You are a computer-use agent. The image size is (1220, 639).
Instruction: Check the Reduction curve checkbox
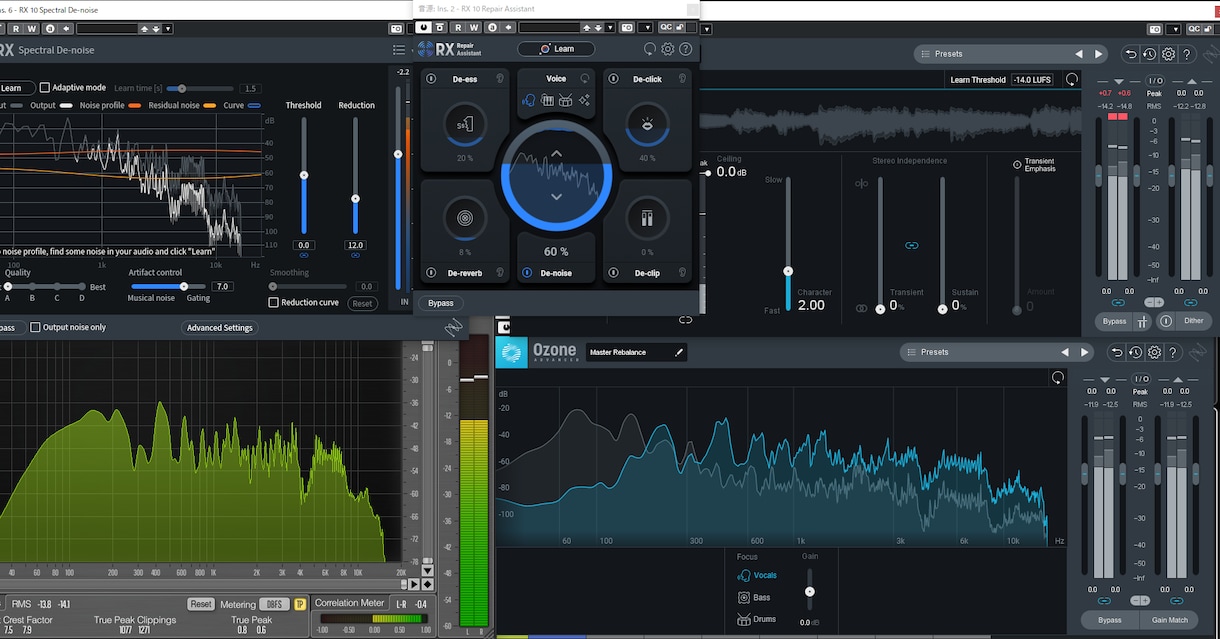[273, 302]
